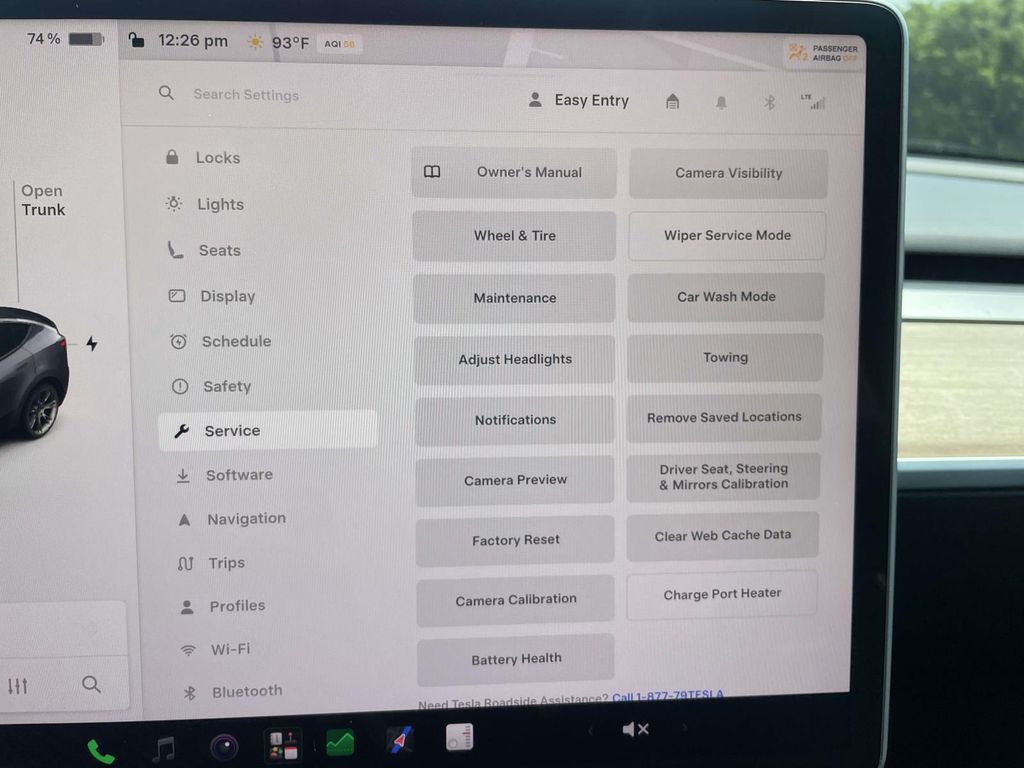Screen dimensions: 1024x768
Task: Toggle Wiper Service Mode
Action: 727,235
